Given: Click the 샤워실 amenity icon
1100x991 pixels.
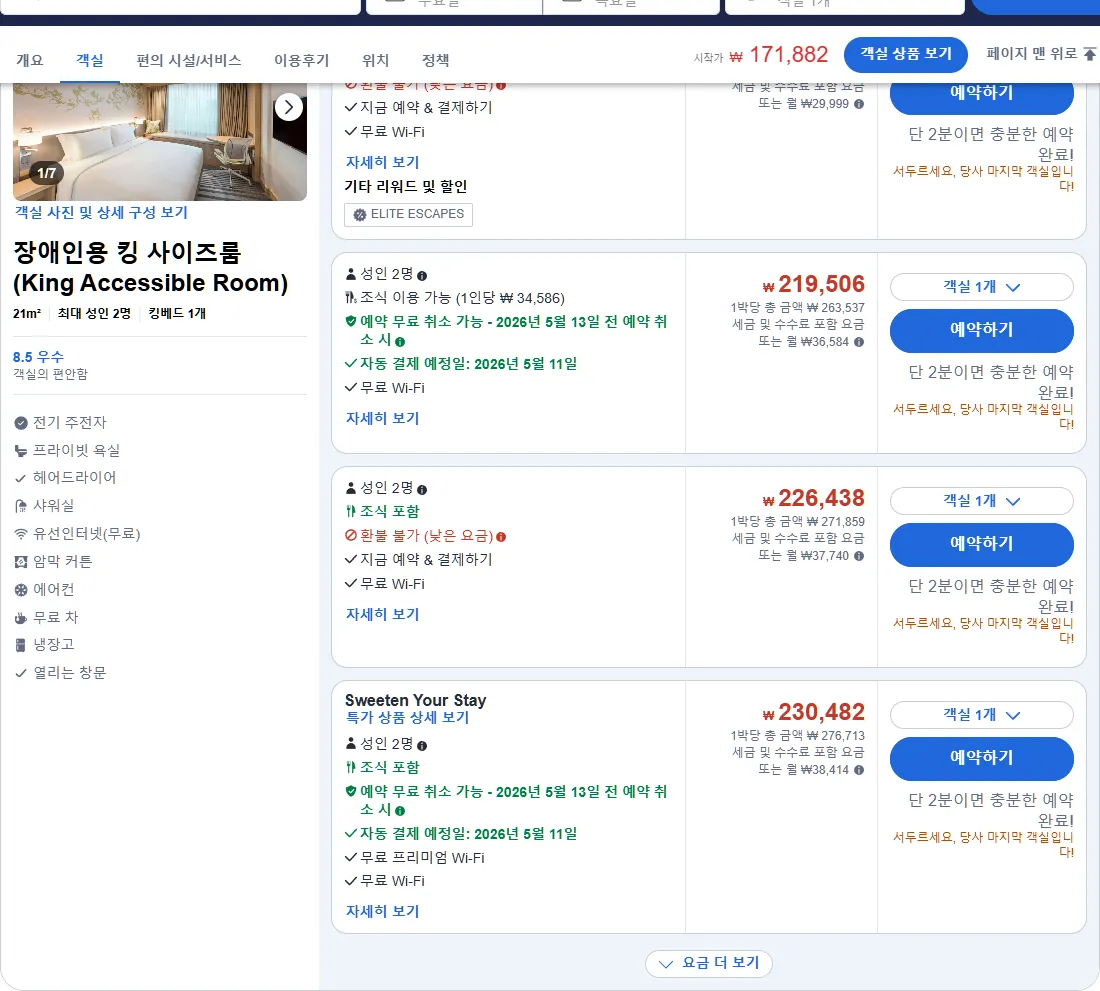Looking at the screenshot, I should click(x=21, y=506).
